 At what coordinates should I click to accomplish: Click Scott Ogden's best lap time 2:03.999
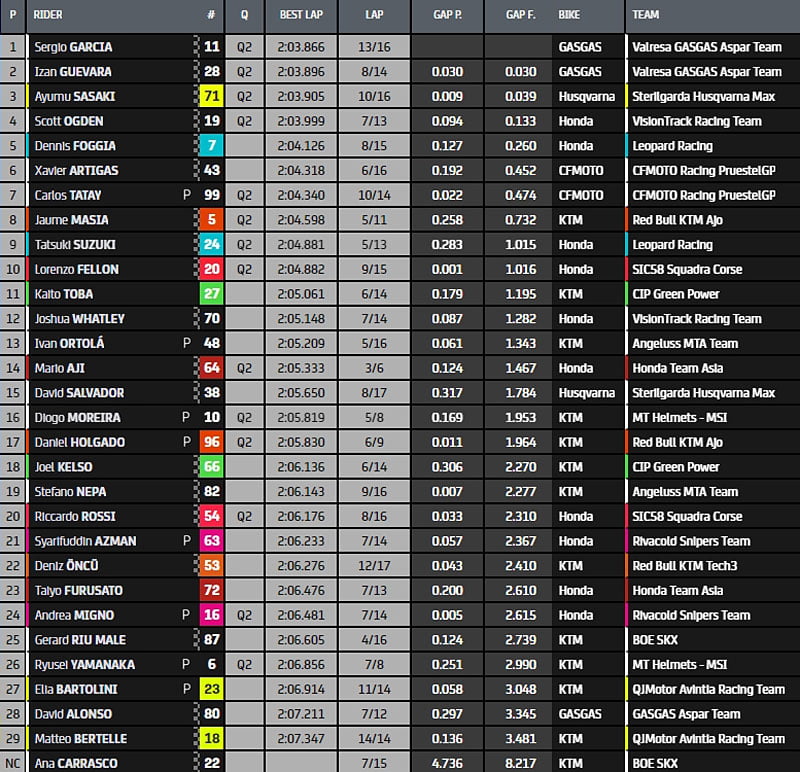301,121
